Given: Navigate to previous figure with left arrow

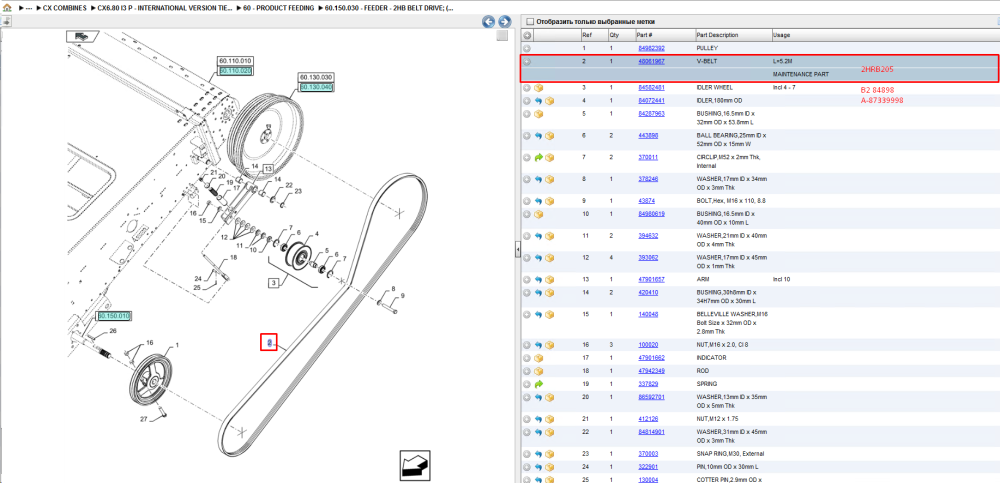Looking at the screenshot, I should pos(489,21).
